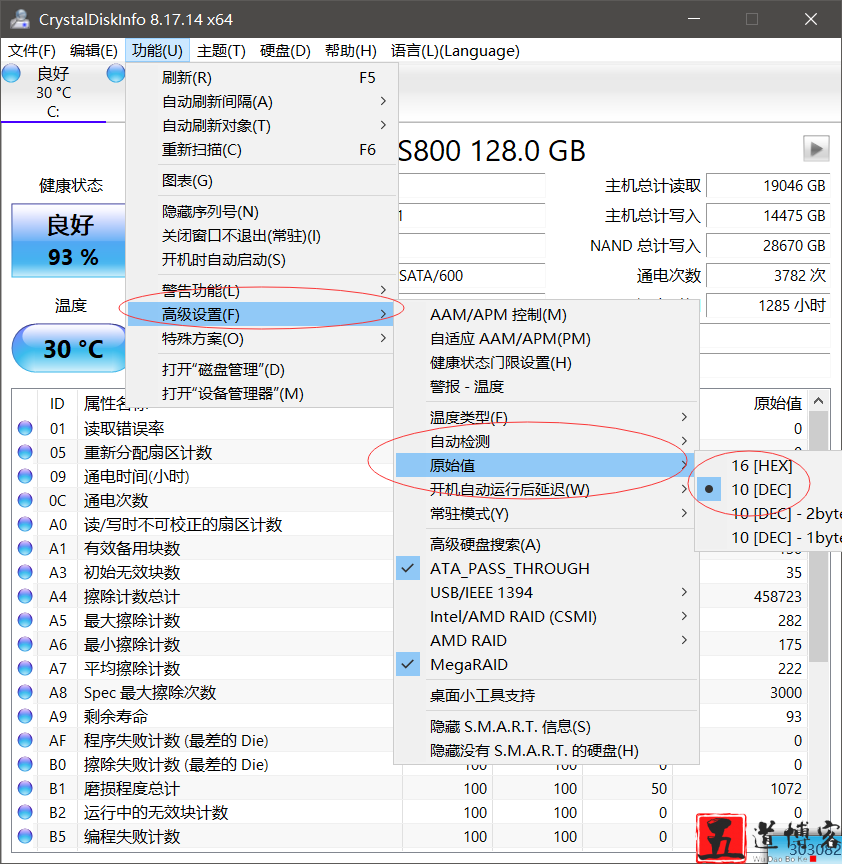Open the 硬盘(D) menu
Screen dimensions: 842x864
285,51
